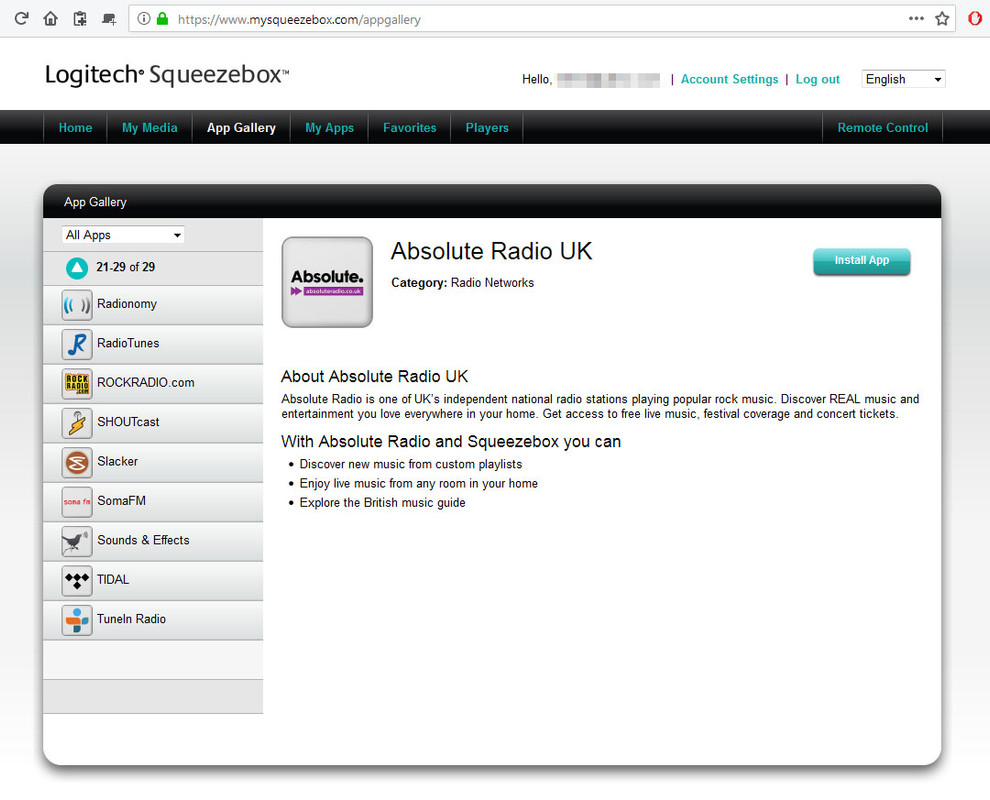Click the 'With Absolute Radio and Squeezebox' heading
990x800 pixels.
tap(451, 441)
